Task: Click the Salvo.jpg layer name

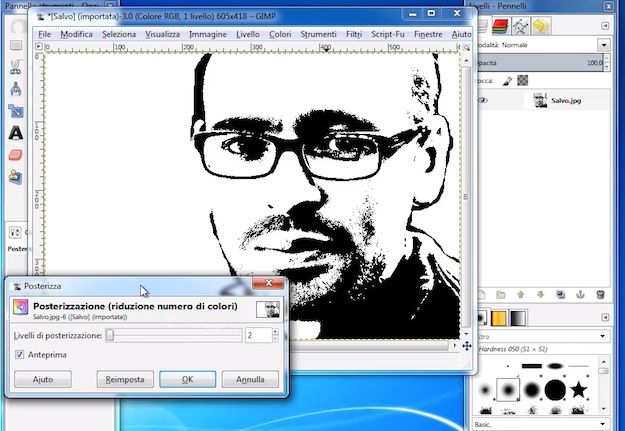Action: tap(566, 101)
